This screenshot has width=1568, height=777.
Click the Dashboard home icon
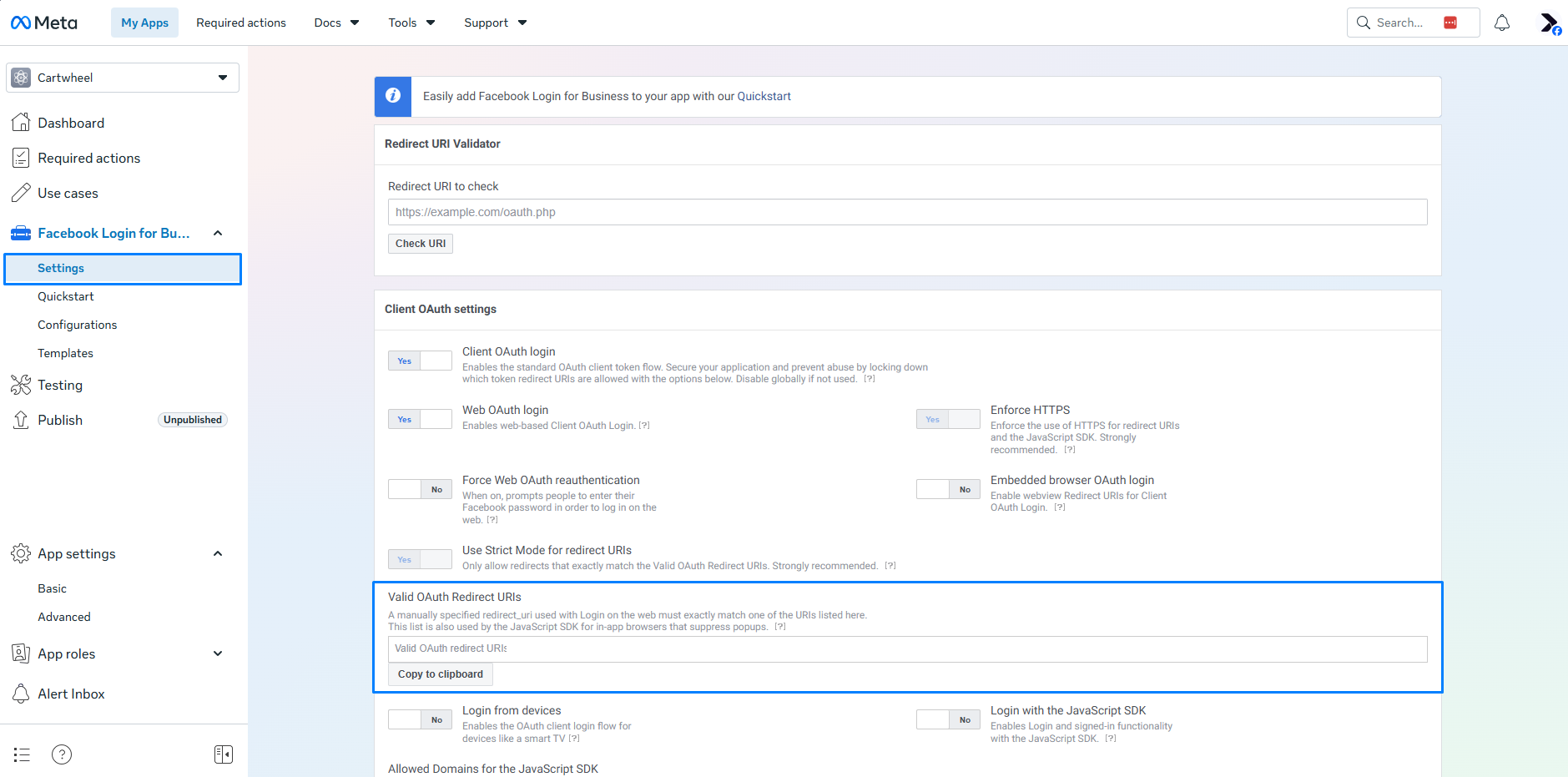click(x=21, y=123)
